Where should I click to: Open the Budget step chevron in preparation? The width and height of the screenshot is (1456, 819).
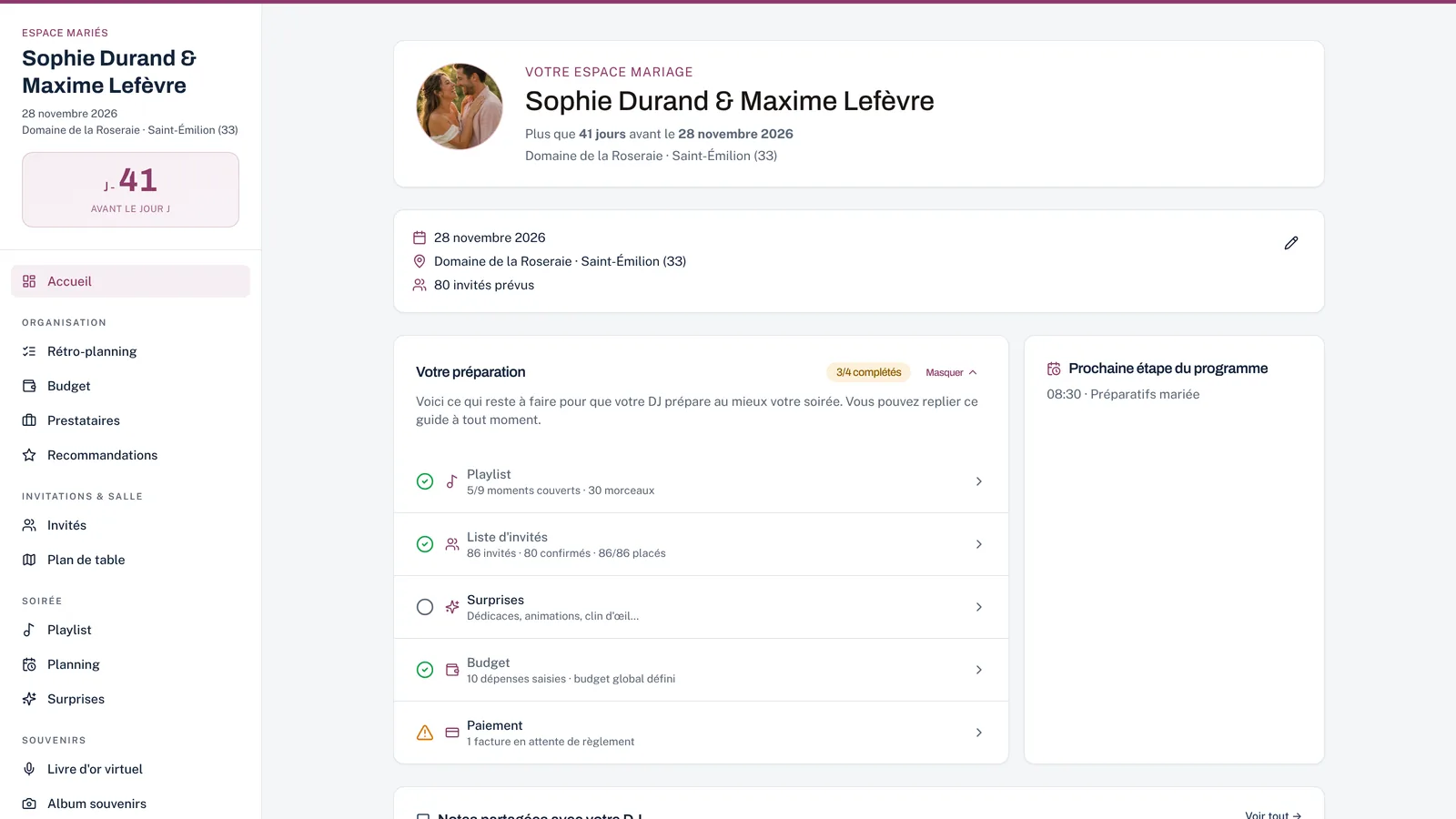(979, 670)
